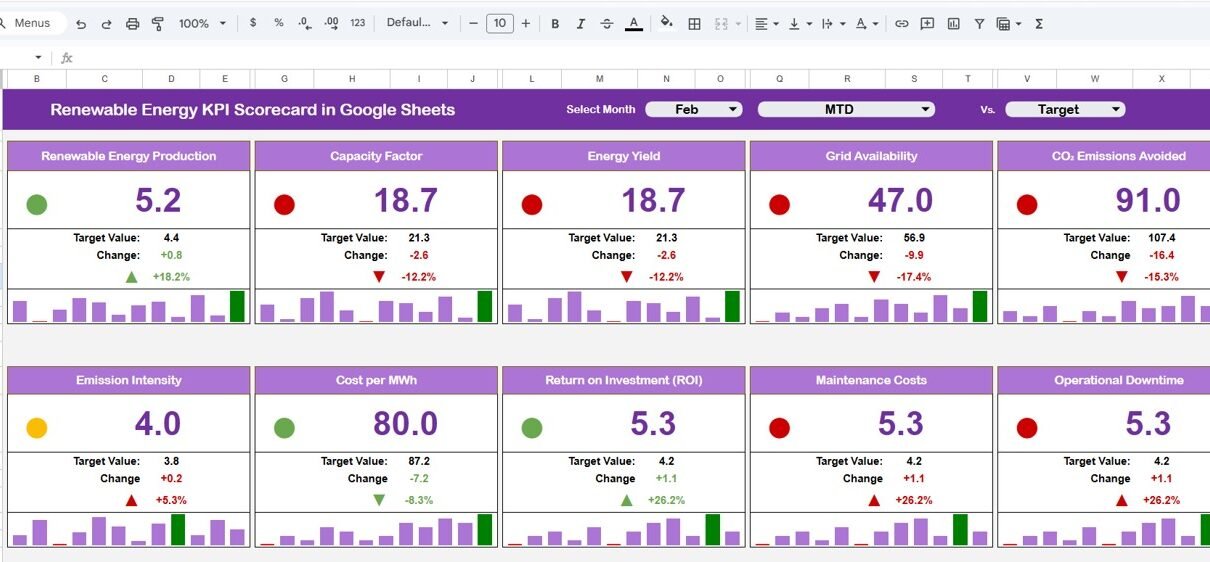The width and height of the screenshot is (1210, 562).
Task: Toggle bold formatting
Action: pyautogui.click(x=555, y=23)
